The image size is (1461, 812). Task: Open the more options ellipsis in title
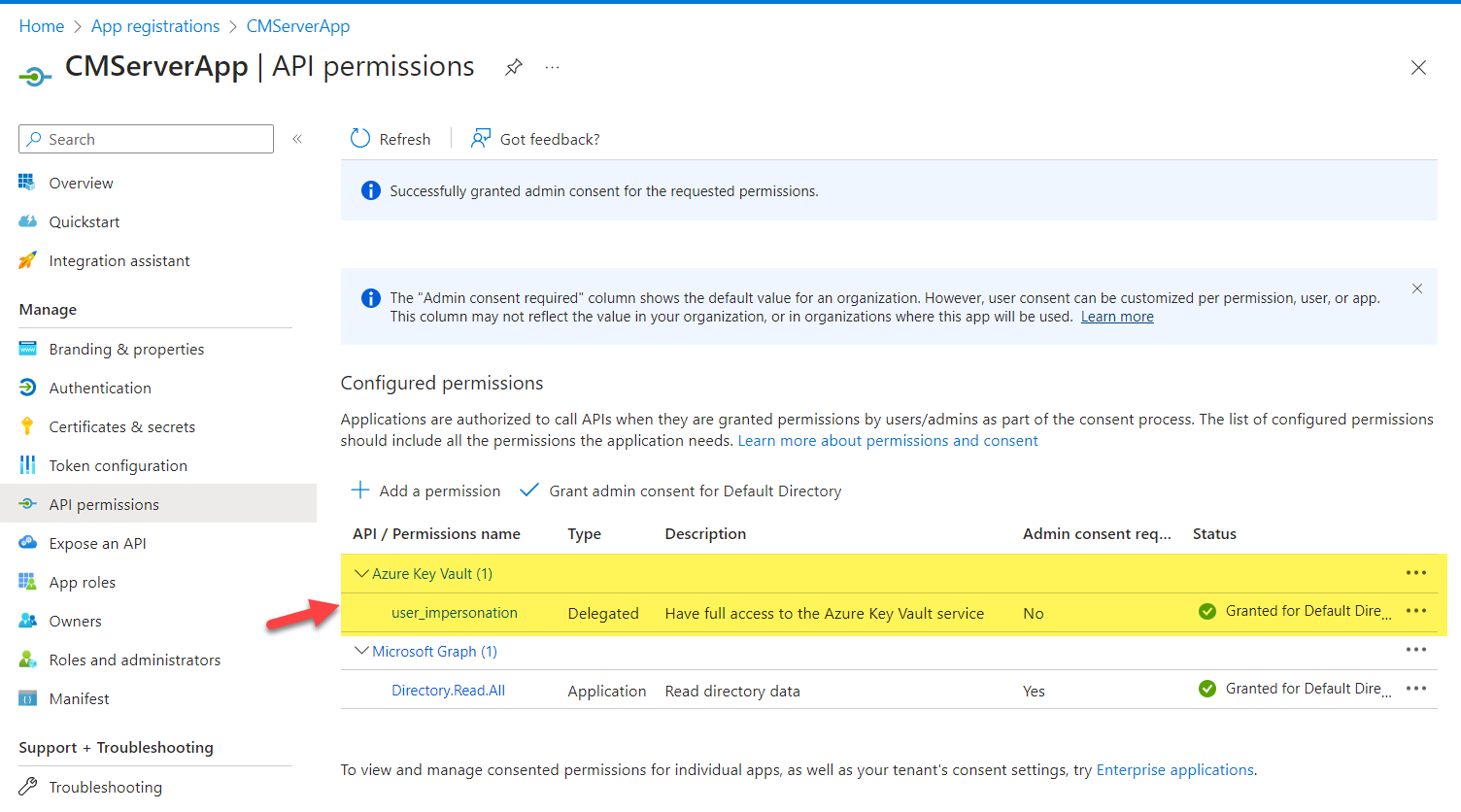553,67
